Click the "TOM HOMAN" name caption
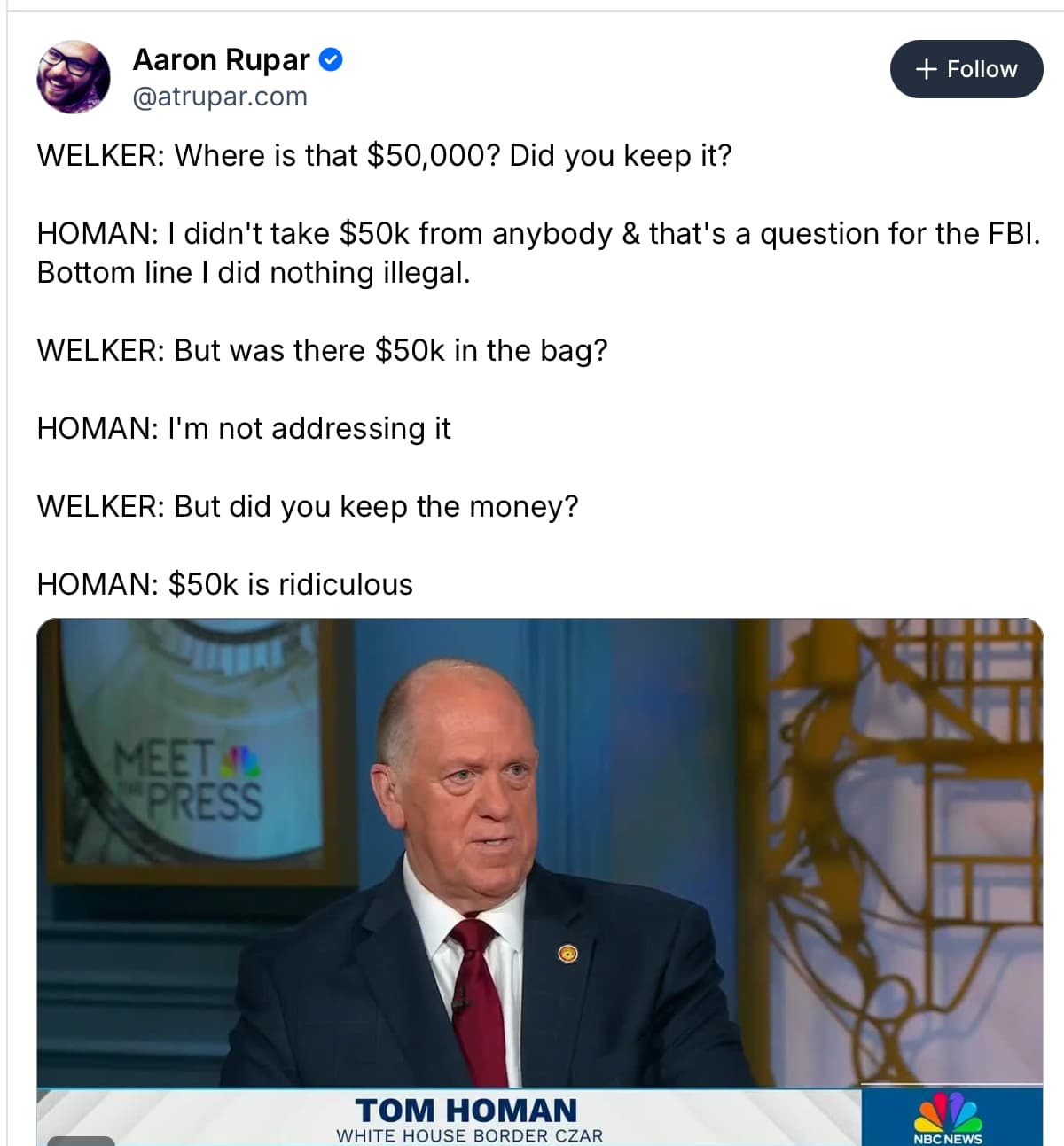Image resolution: width=1064 pixels, height=1146 pixels. [x=466, y=1111]
